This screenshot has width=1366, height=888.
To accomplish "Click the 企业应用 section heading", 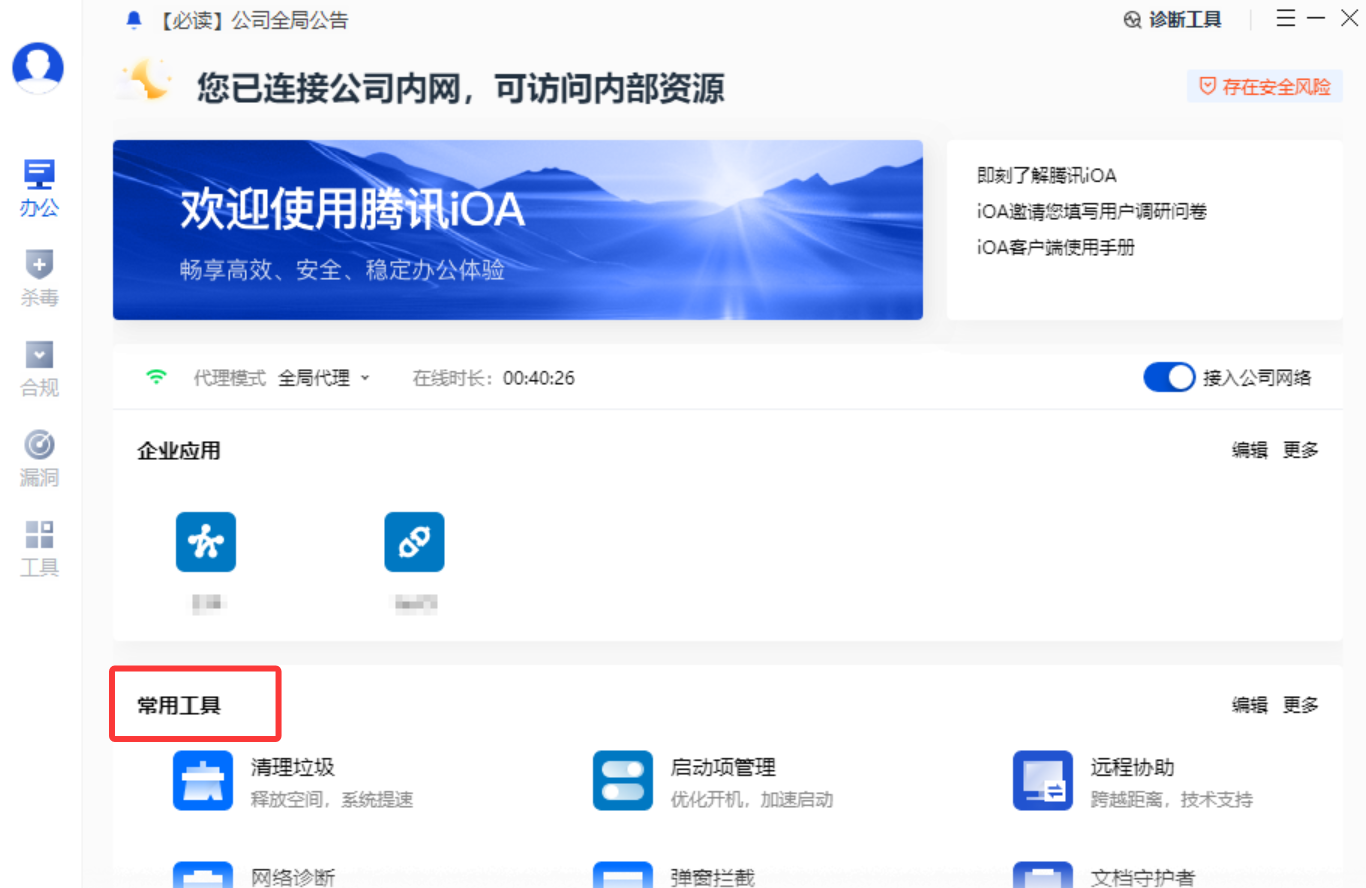I will (179, 450).
